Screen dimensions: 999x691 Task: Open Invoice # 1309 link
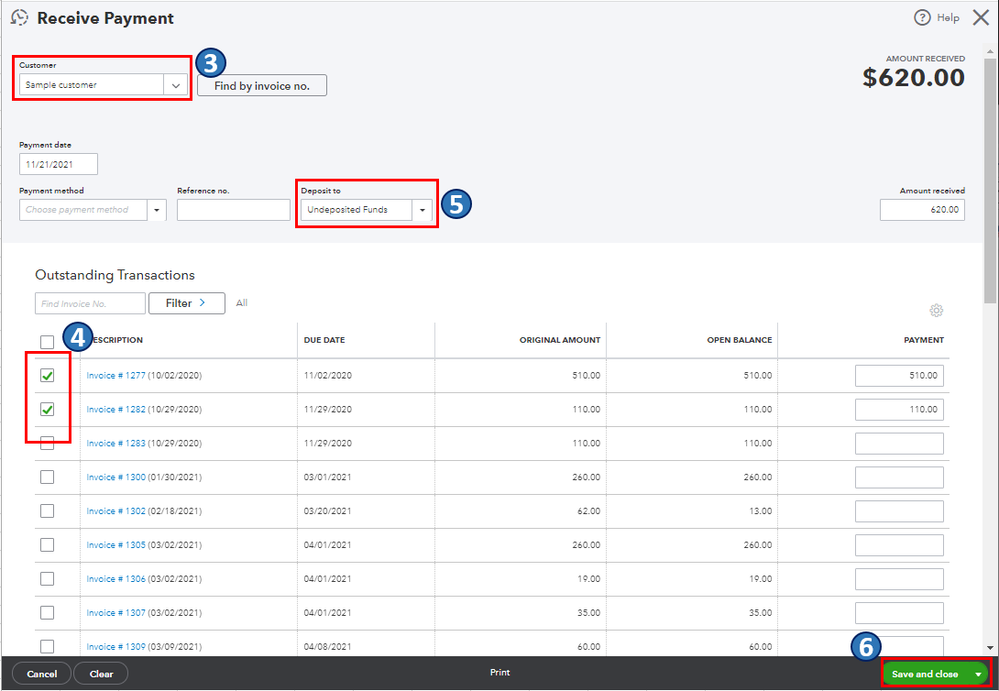(x=116, y=646)
